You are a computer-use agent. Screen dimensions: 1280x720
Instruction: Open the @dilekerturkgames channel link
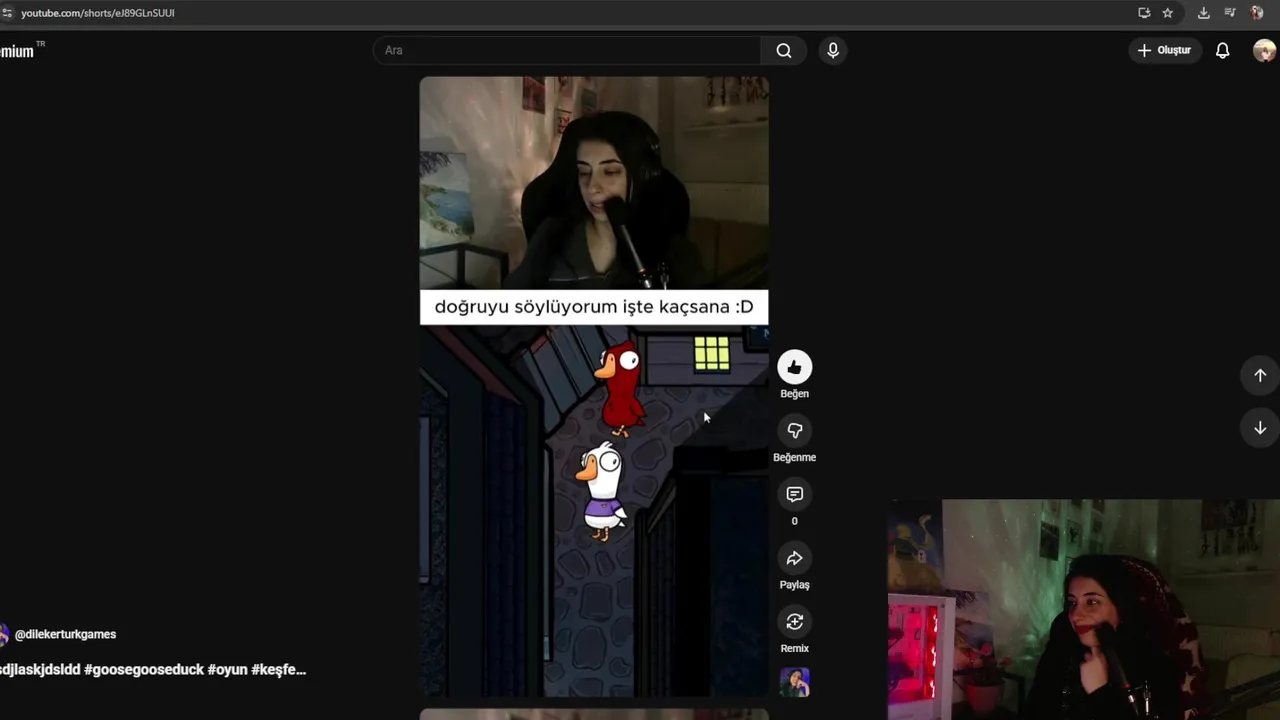tap(65, 634)
